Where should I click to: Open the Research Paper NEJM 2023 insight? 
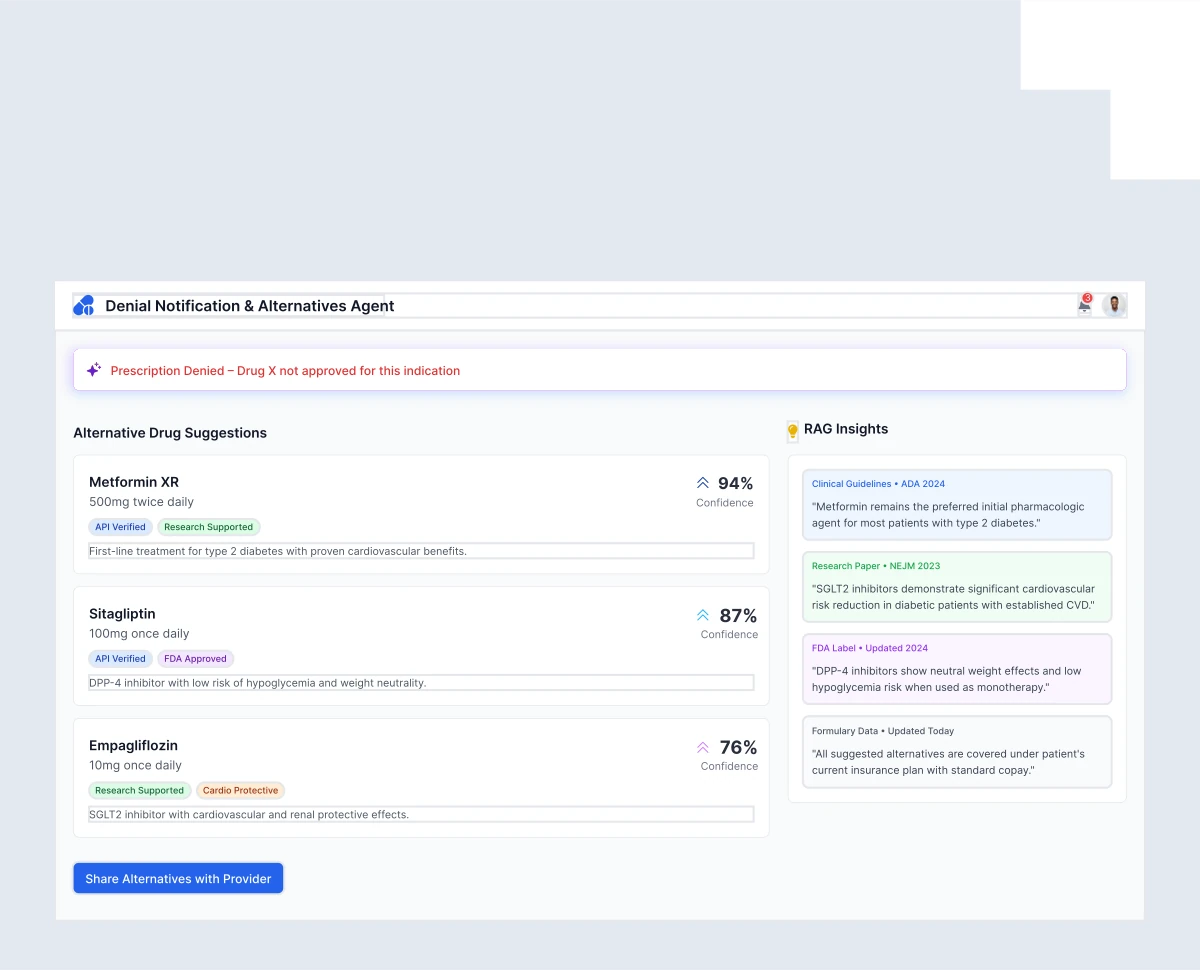pyautogui.click(x=957, y=587)
